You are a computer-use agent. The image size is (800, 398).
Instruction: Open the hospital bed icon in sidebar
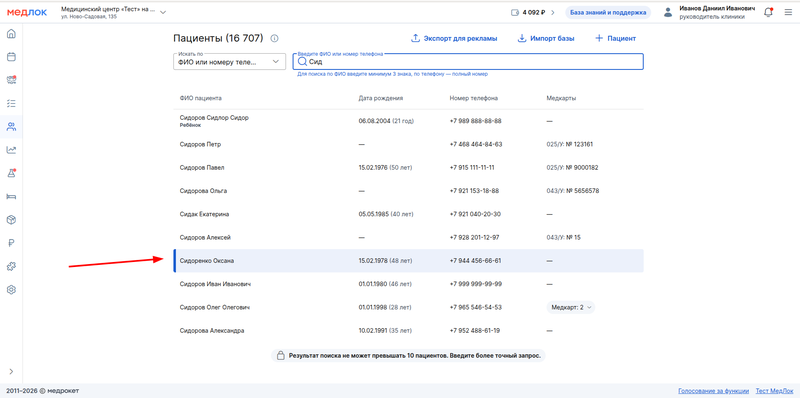pos(11,196)
